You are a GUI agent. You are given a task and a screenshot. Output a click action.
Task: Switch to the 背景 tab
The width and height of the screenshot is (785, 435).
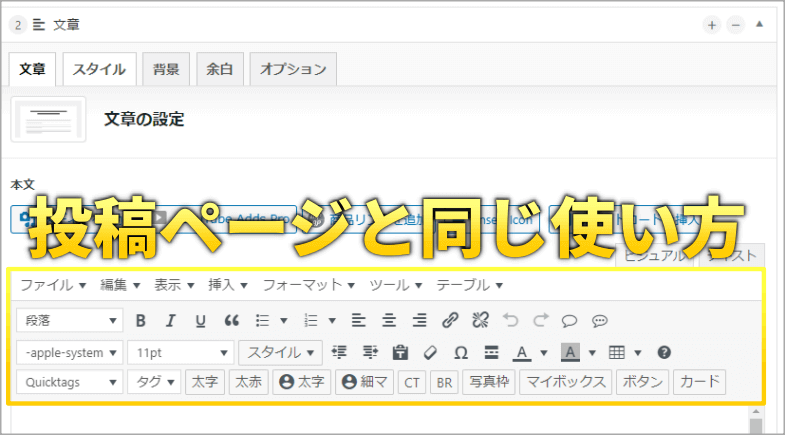tap(166, 69)
